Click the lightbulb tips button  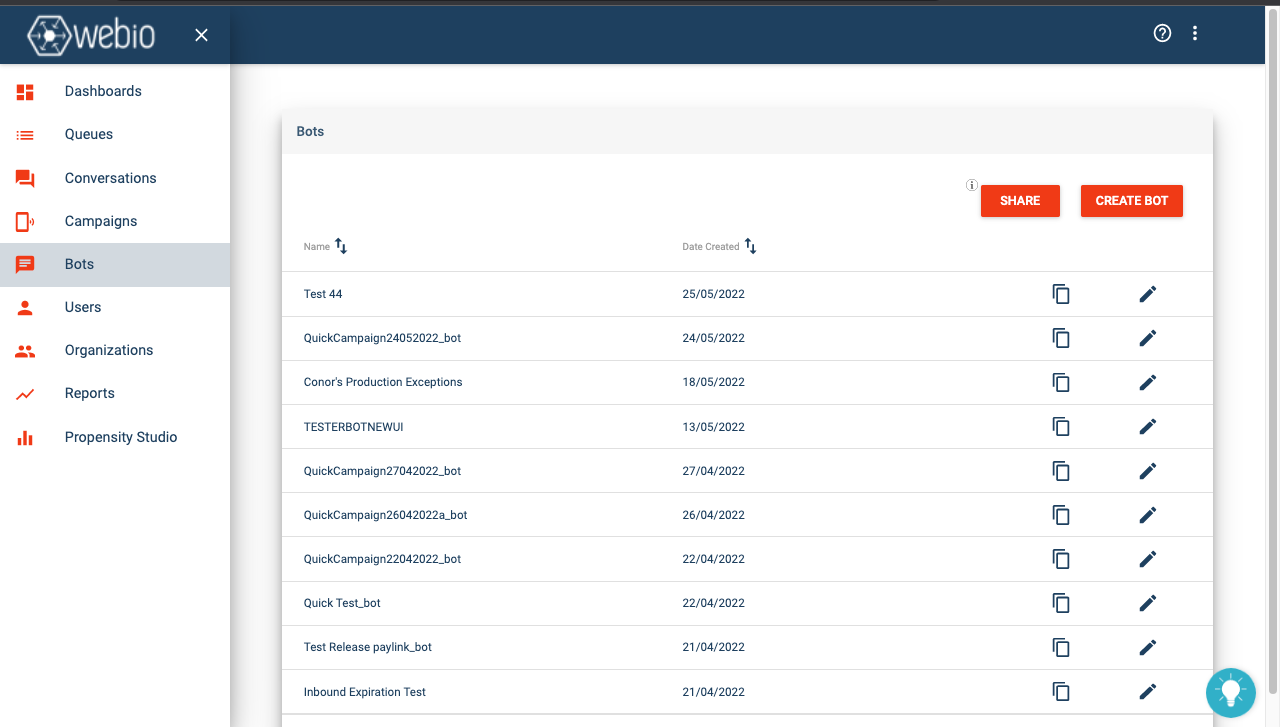(x=1230, y=692)
